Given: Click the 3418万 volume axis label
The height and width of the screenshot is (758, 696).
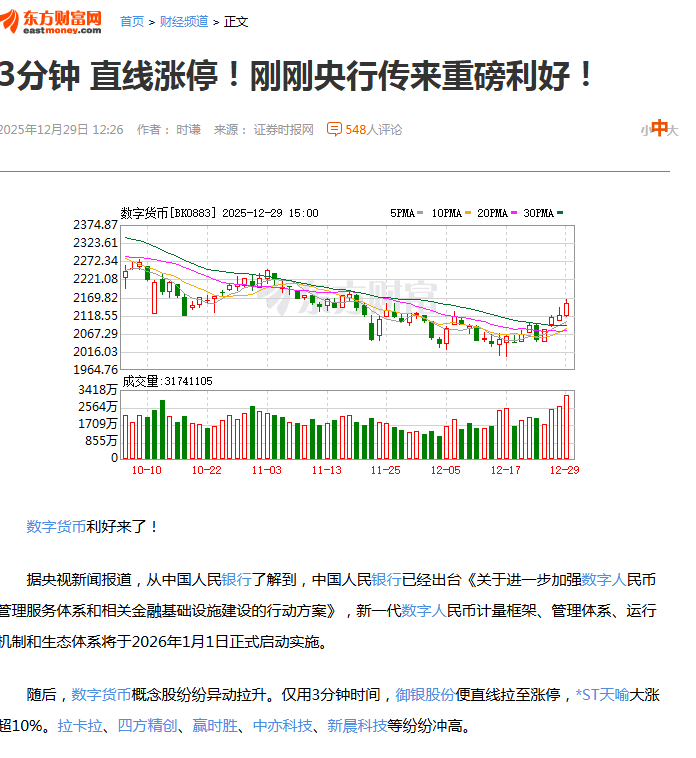Looking at the screenshot, I should [x=98, y=390].
